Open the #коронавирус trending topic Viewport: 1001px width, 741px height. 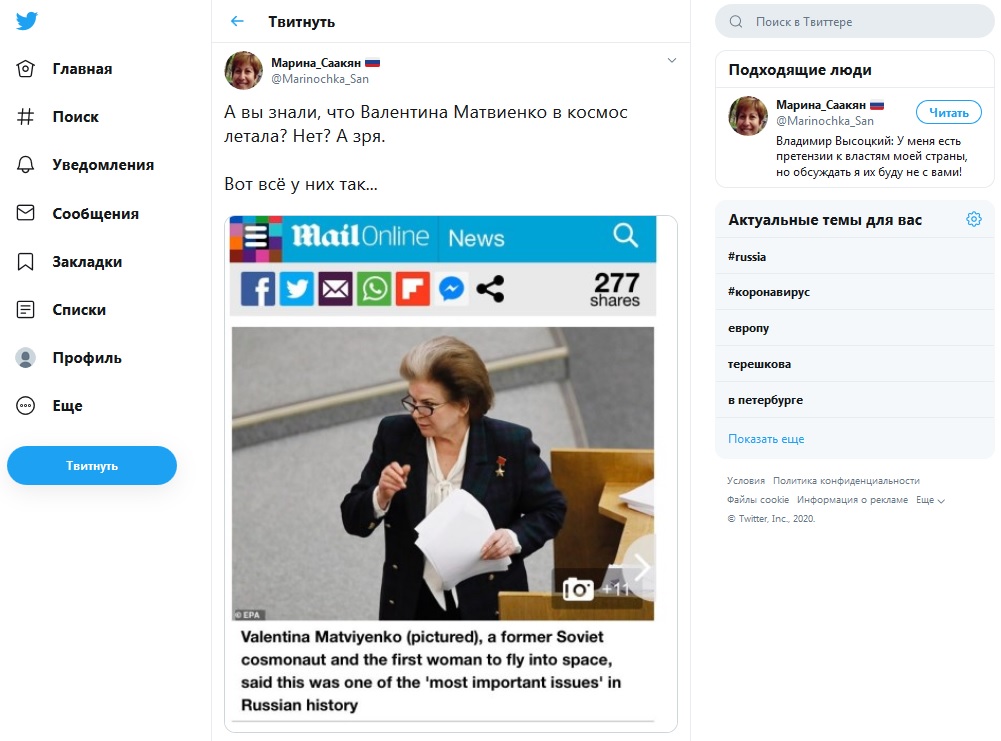769,292
